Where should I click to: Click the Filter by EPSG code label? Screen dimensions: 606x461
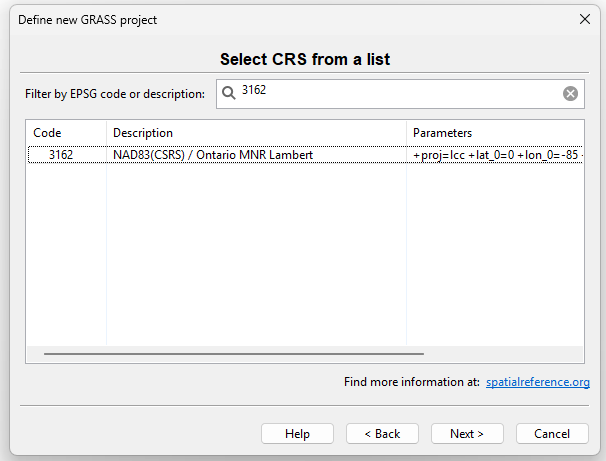point(114,94)
